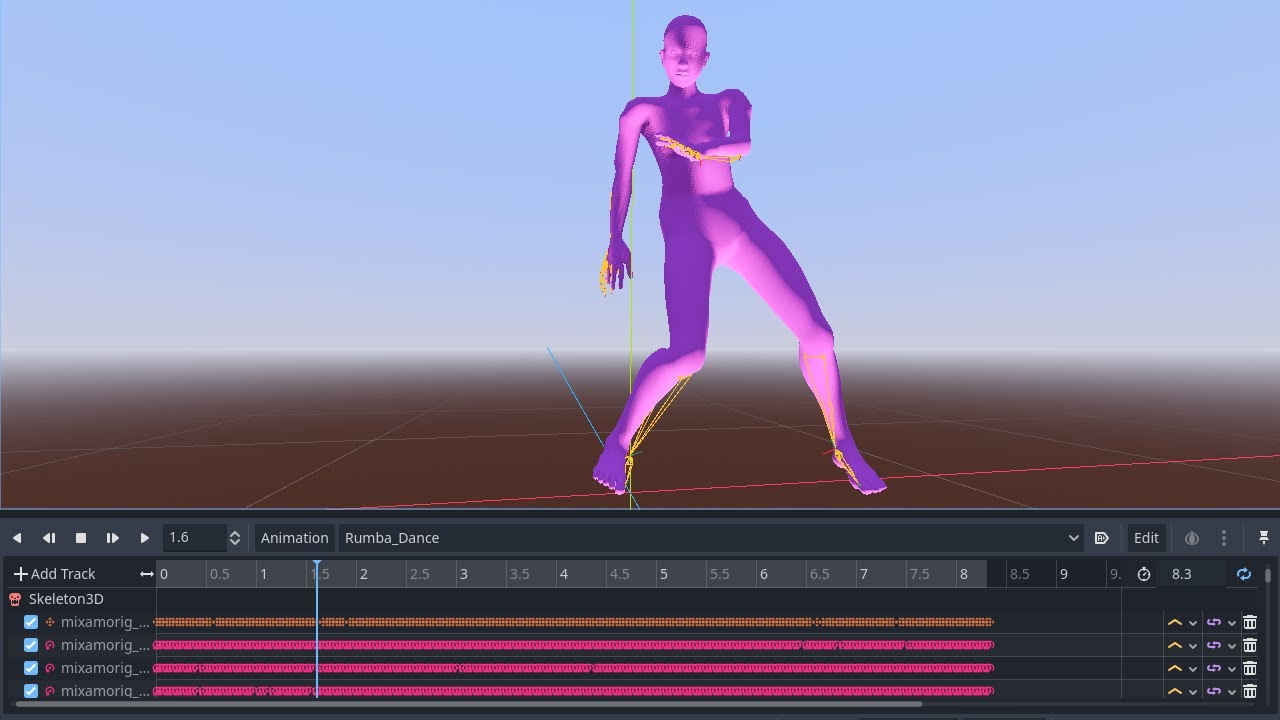The height and width of the screenshot is (720, 1280).
Task: Click the first rotation track type icon
Action: 50,645
